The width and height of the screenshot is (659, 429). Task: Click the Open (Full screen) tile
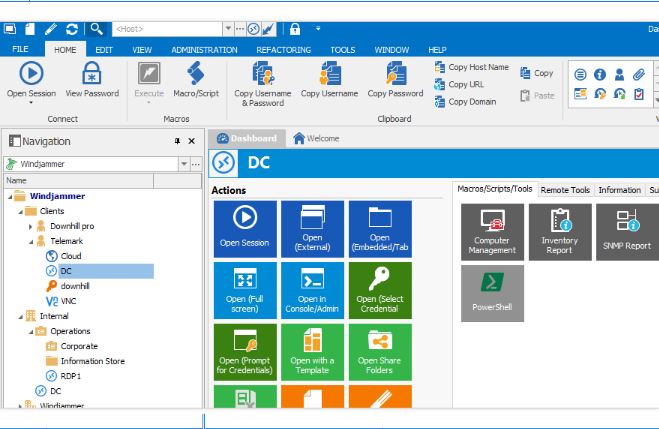click(x=245, y=290)
